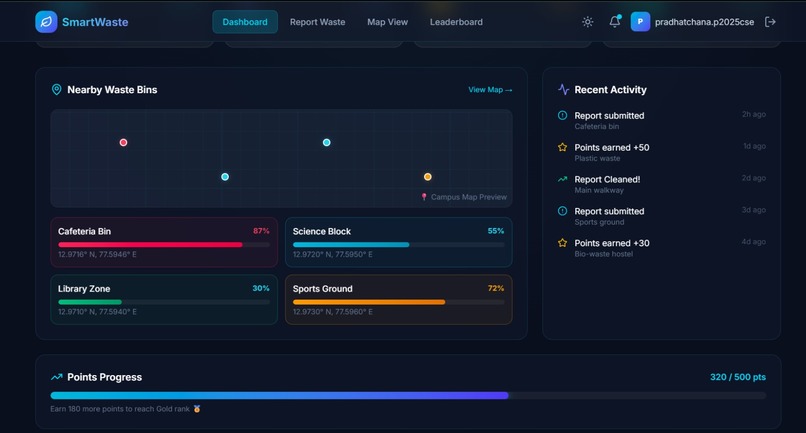Click the Cafeteria Bin coordinates text
The width and height of the screenshot is (806, 433).
[97, 254]
